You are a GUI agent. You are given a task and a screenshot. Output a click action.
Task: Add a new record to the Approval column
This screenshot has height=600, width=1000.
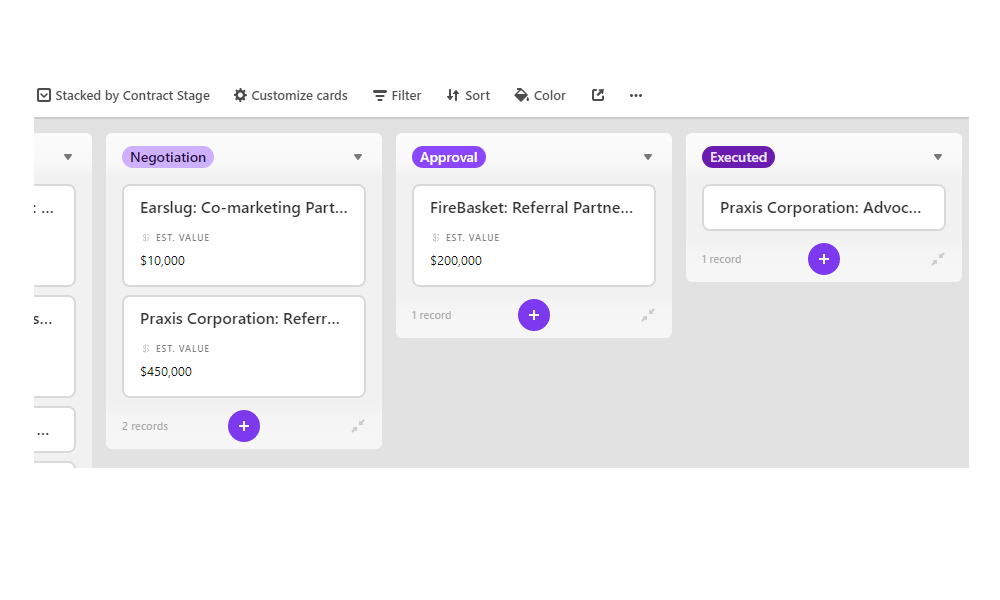(534, 315)
